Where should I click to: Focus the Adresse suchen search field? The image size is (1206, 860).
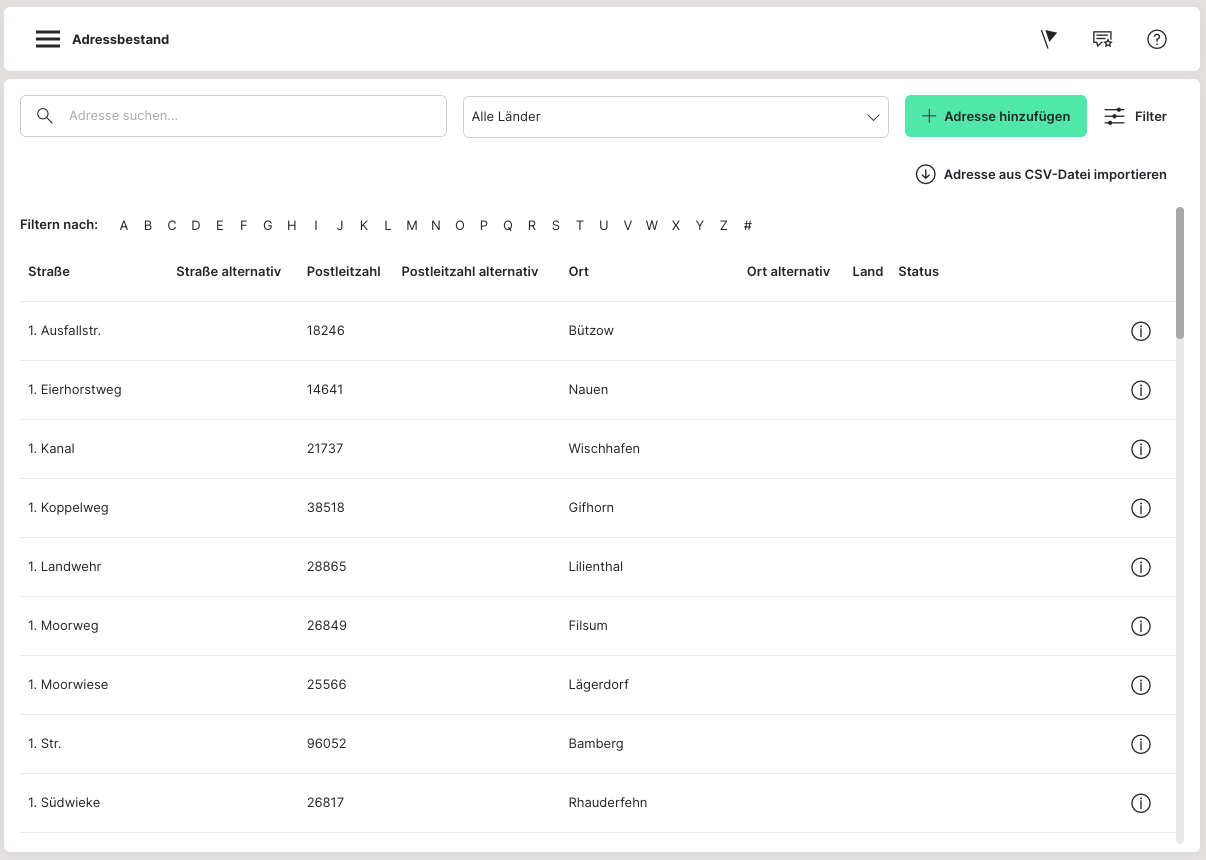pyautogui.click(x=250, y=116)
